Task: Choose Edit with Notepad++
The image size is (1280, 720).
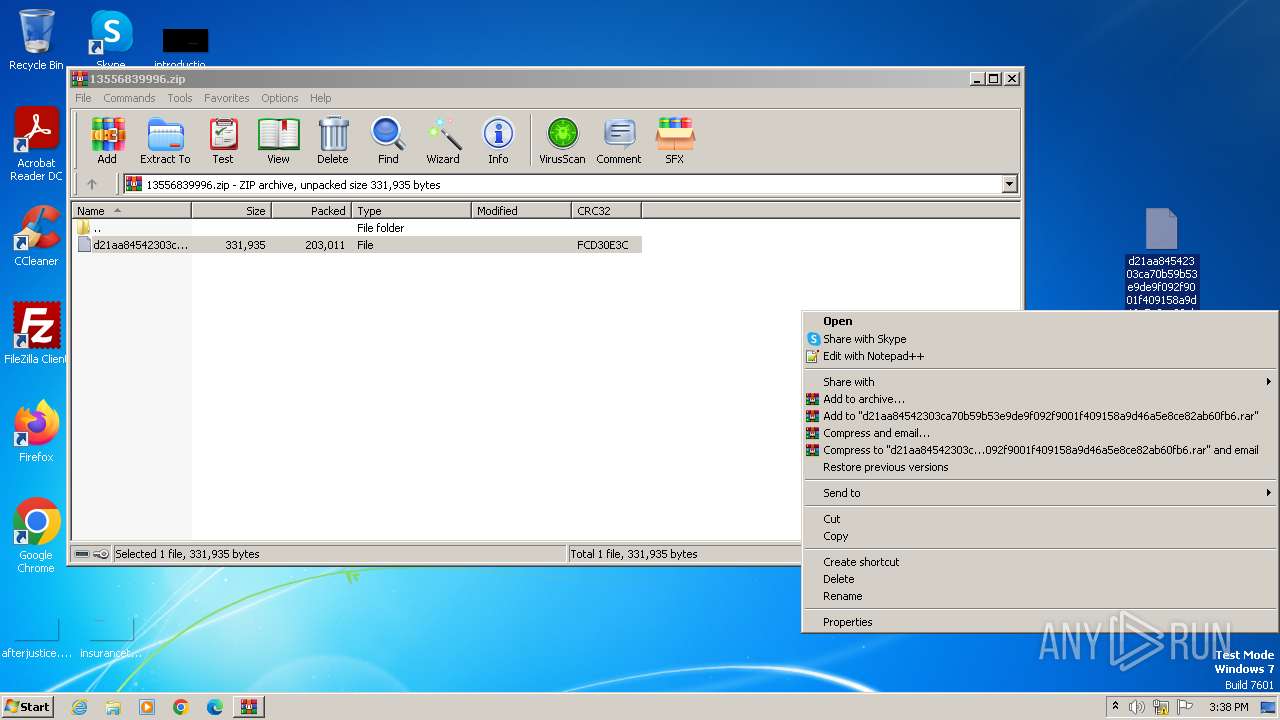Action: (x=1040, y=356)
